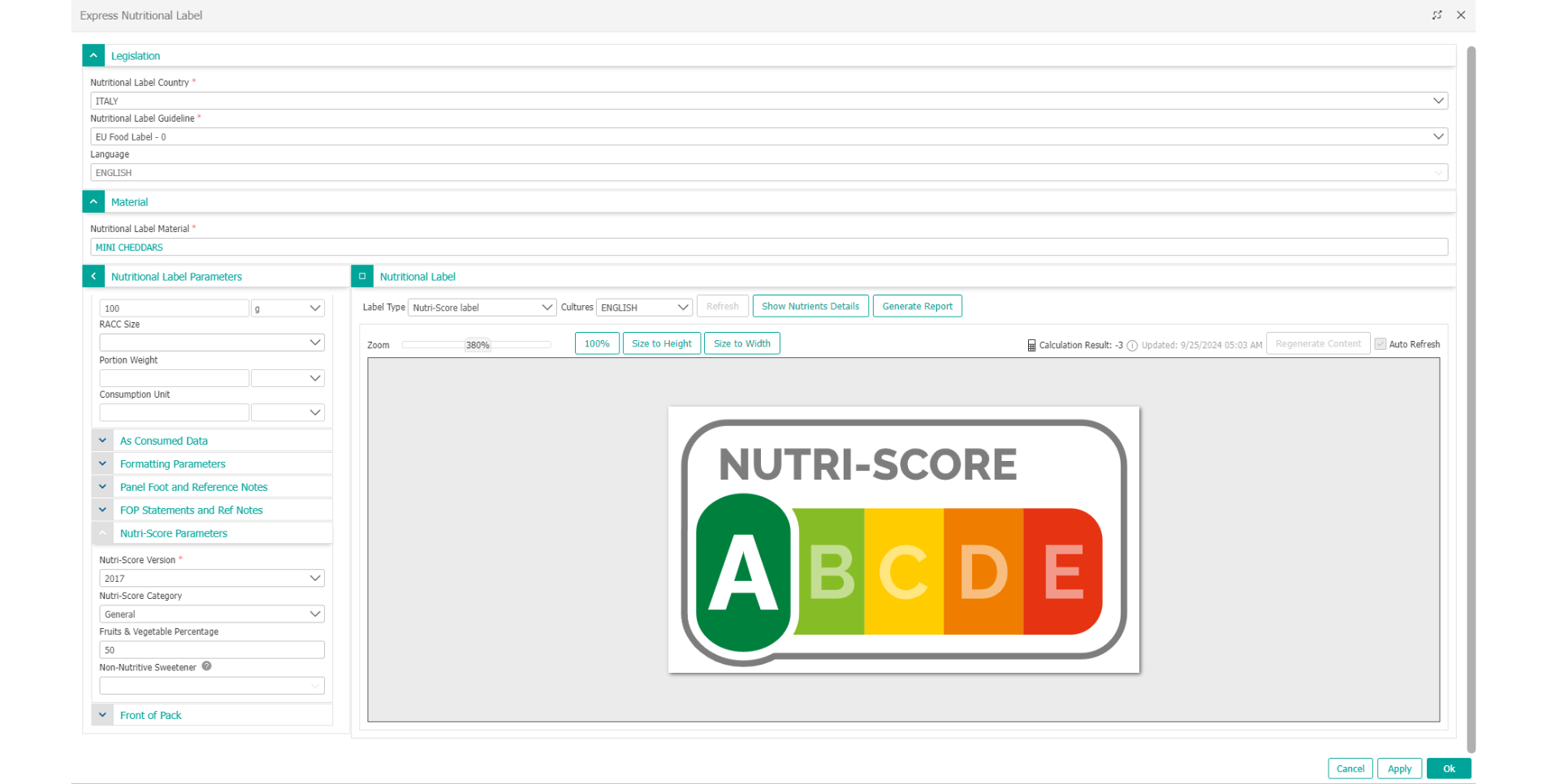Expand FOP Statements and Ref Notes

(x=102, y=510)
